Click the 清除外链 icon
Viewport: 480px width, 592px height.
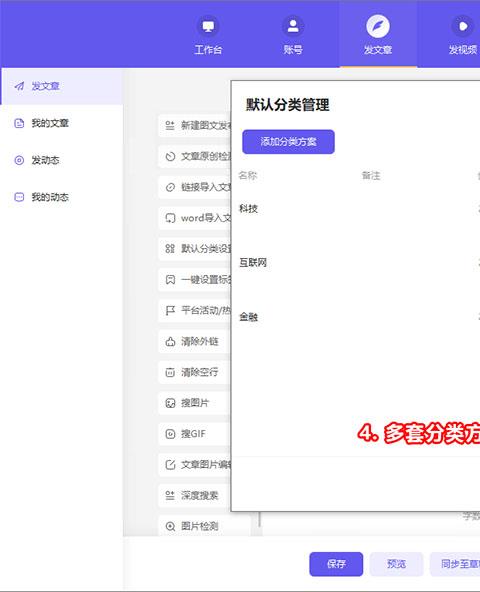click(170, 342)
